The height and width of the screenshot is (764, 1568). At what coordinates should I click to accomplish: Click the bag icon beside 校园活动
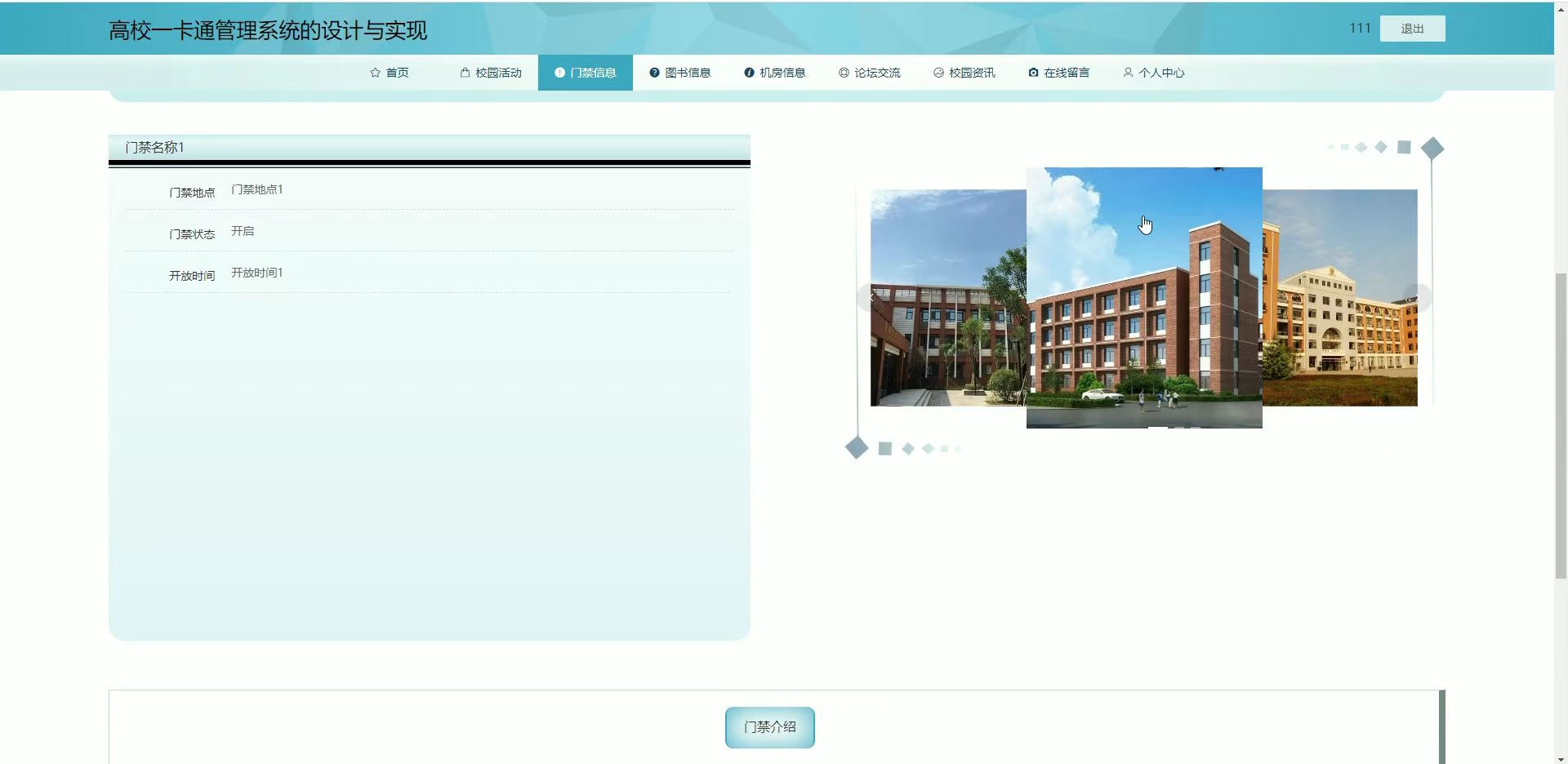(465, 73)
